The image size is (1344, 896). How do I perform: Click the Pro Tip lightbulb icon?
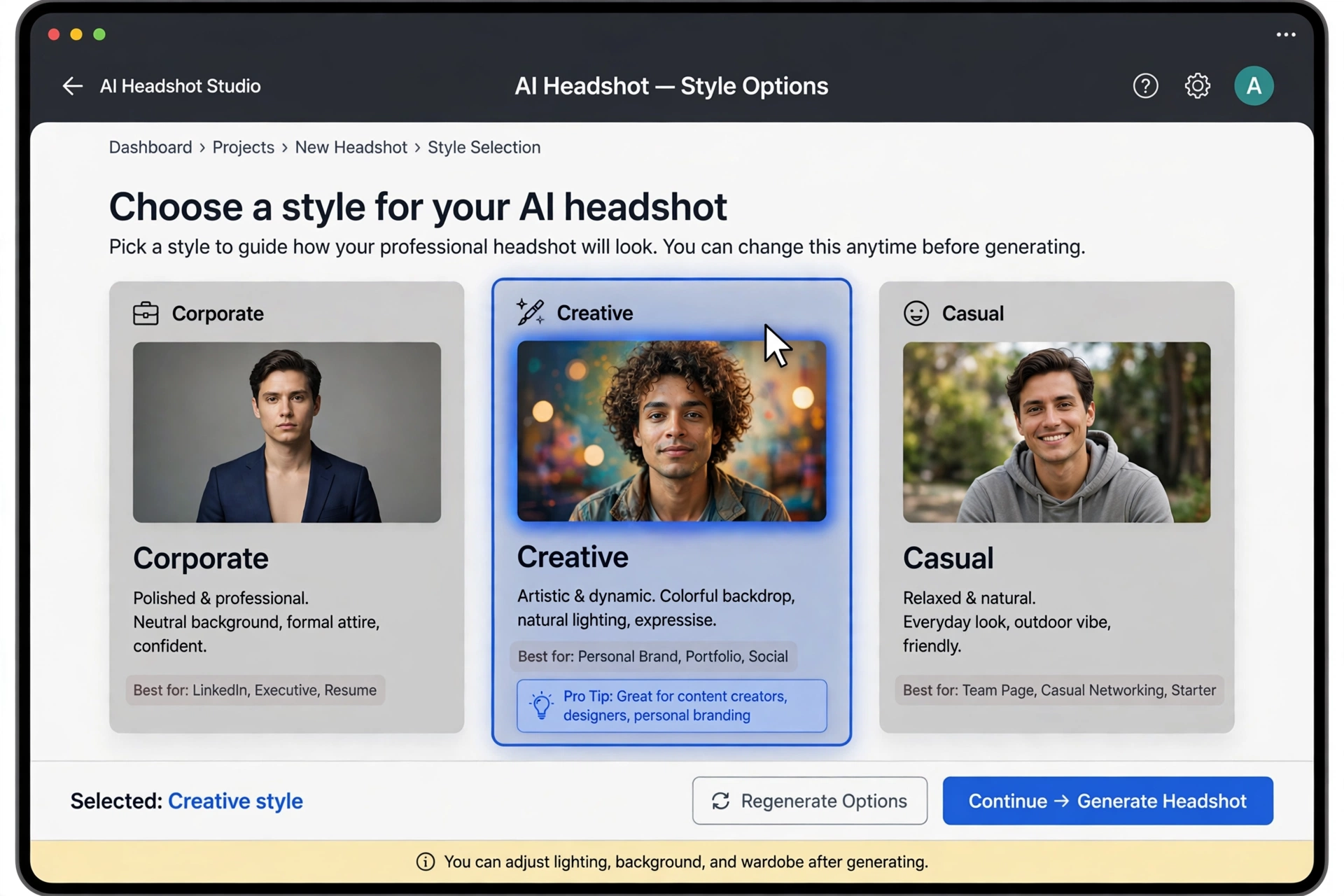click(x=541, y=706)
